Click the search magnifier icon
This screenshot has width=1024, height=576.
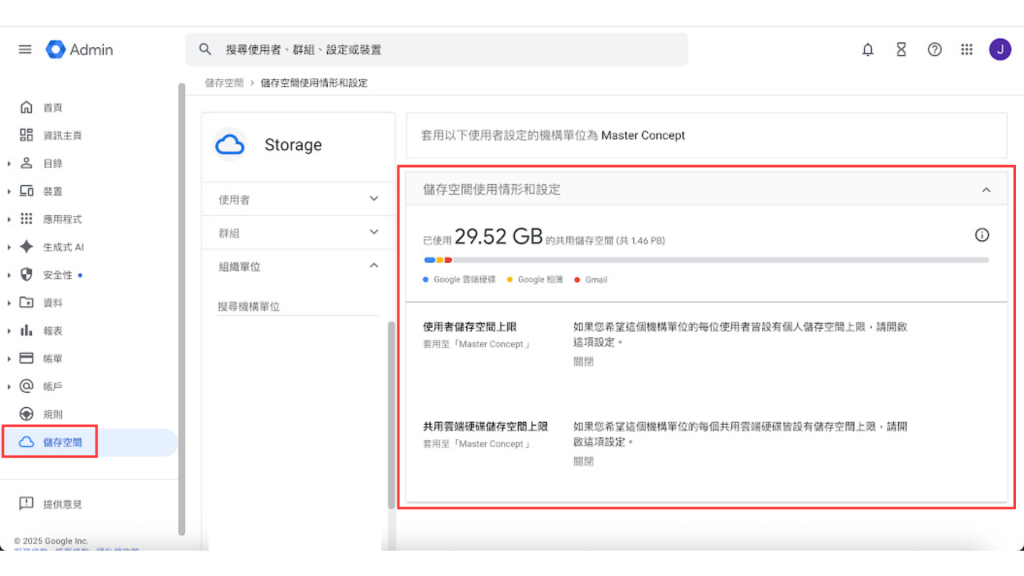point(205,50)
